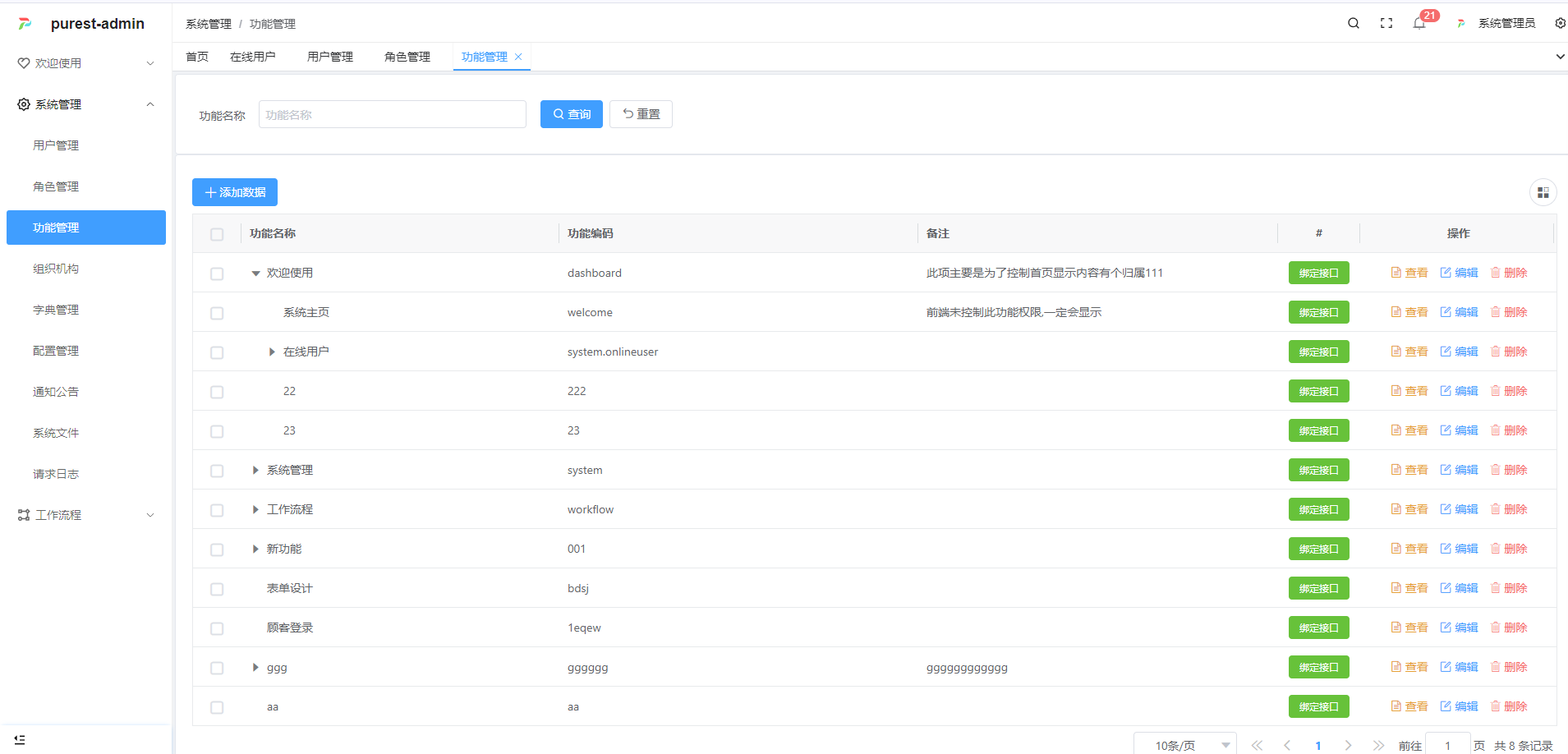Tick the checkbox for the workflow row
The width and height of the screenshot is (1568, 754).
pos(217,510)
